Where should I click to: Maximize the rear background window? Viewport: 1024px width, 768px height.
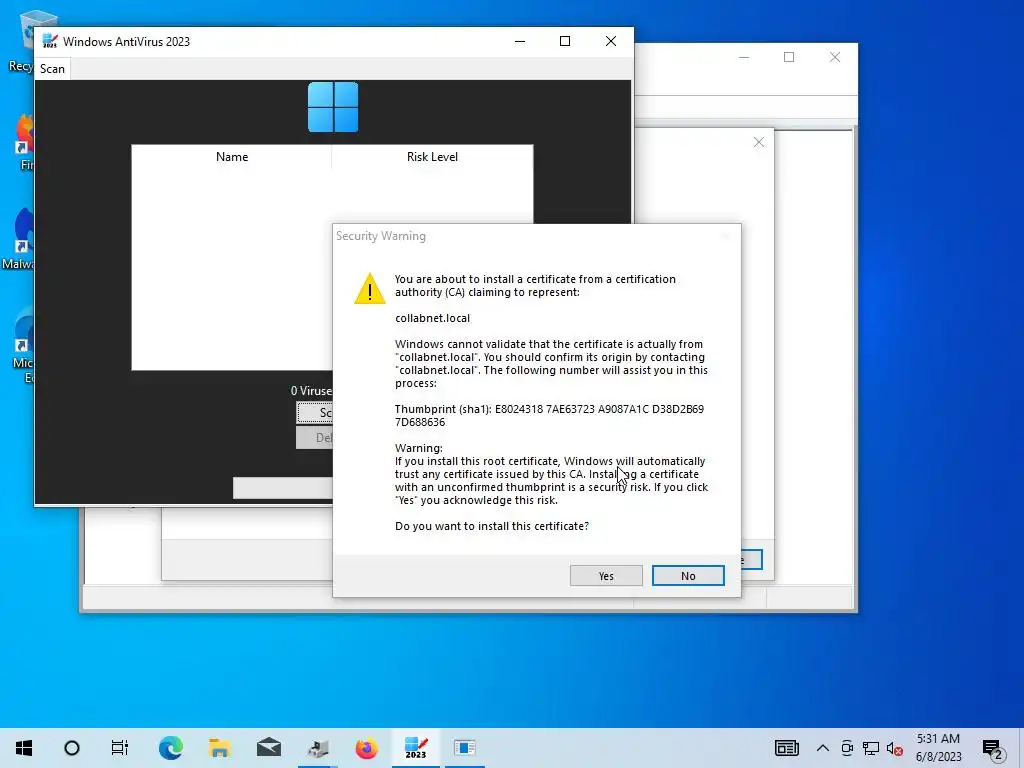pos(789,57)
